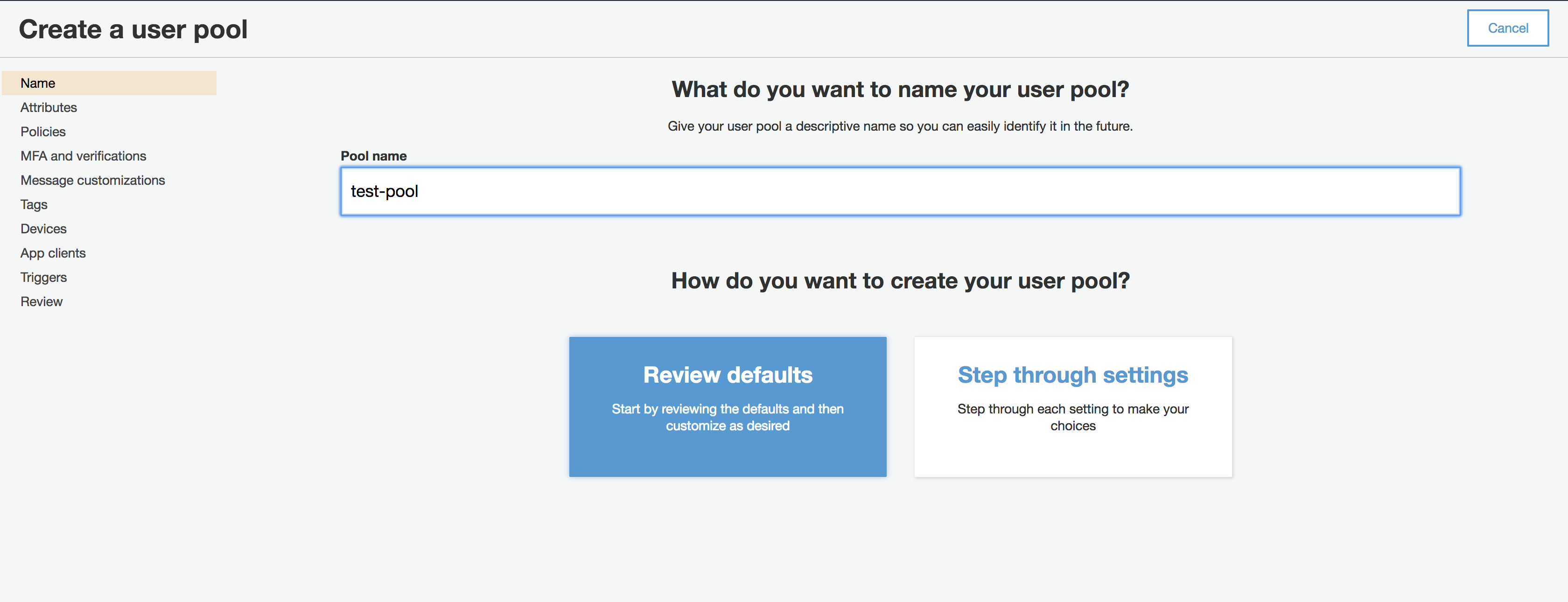Click the App clients navigation item

click(52, 252)
